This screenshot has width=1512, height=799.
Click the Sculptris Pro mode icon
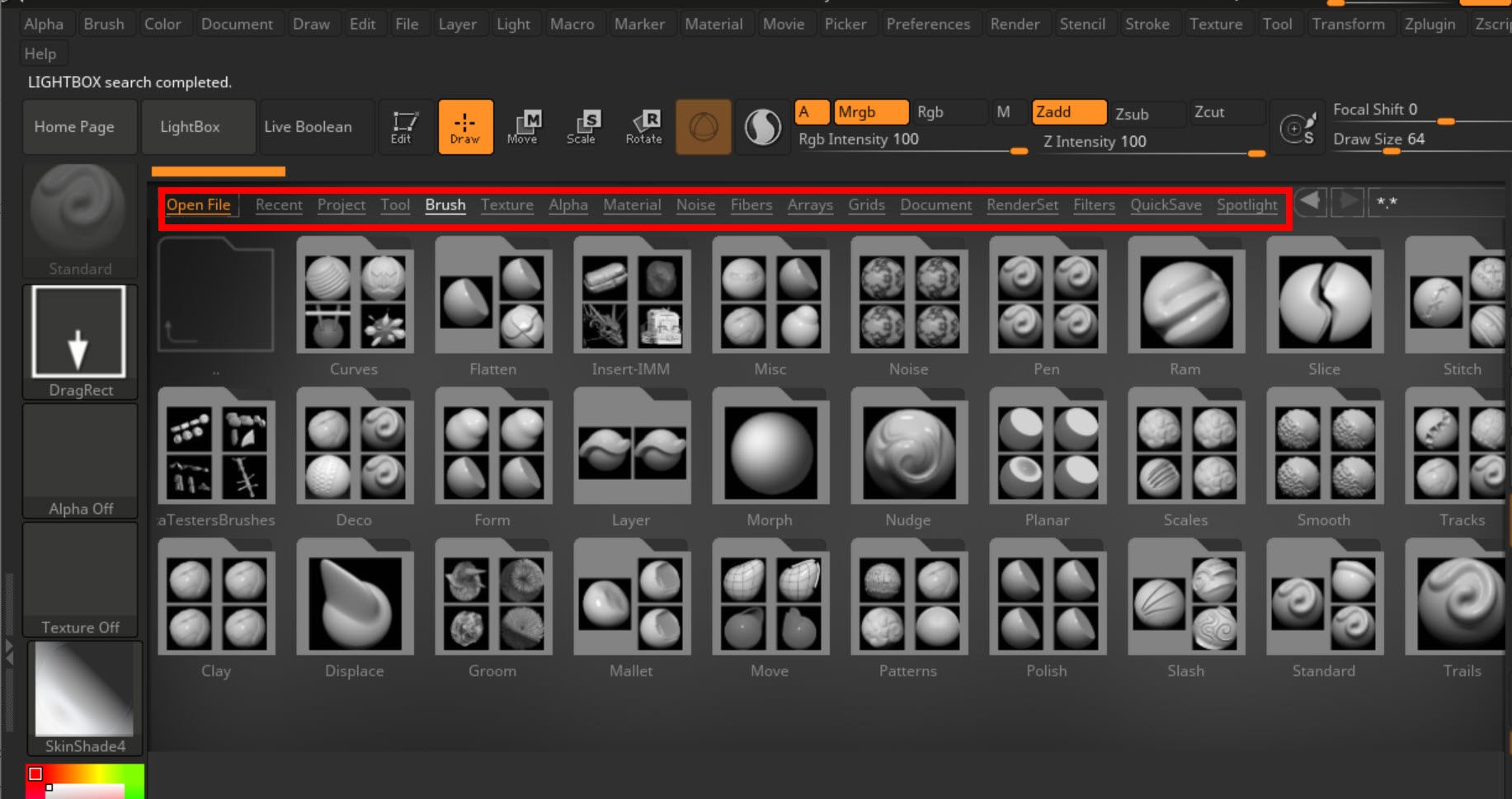coord(763,127)
